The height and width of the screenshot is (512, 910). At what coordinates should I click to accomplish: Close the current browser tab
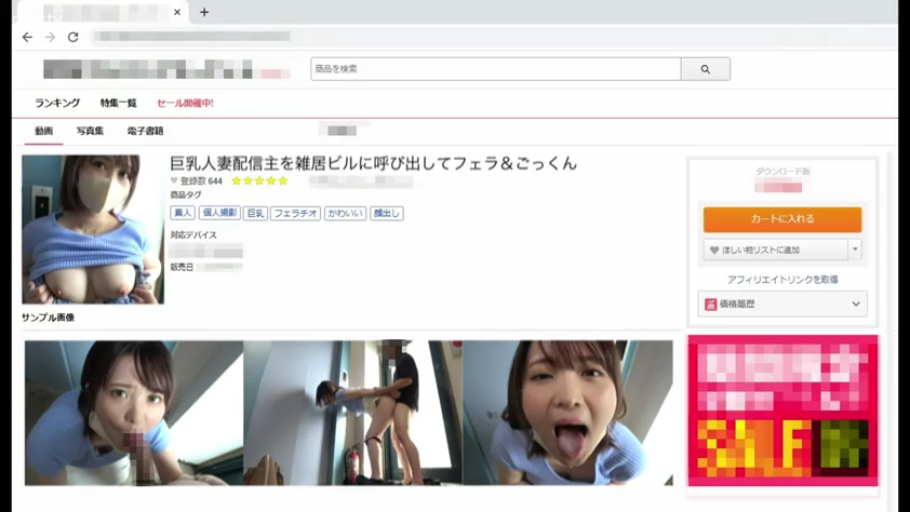pyautogui.click(x=178, y=12)
